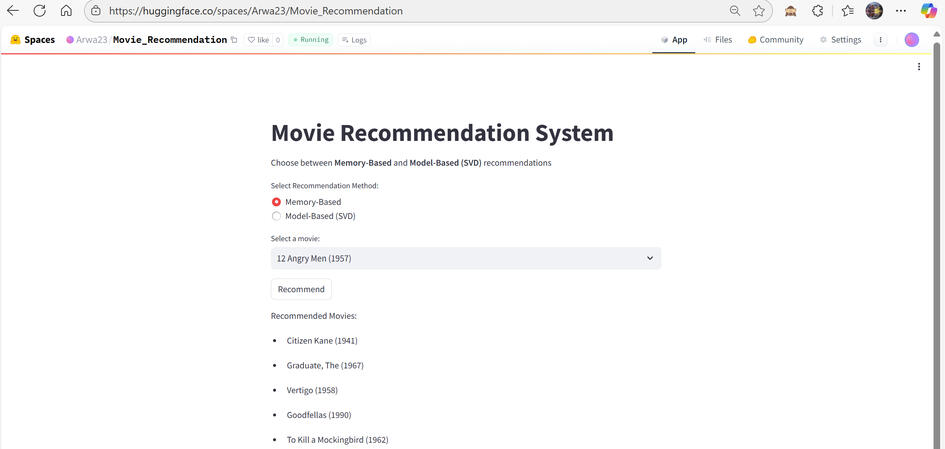
Task: Go to browser home page icon
Action: point(66,11)
